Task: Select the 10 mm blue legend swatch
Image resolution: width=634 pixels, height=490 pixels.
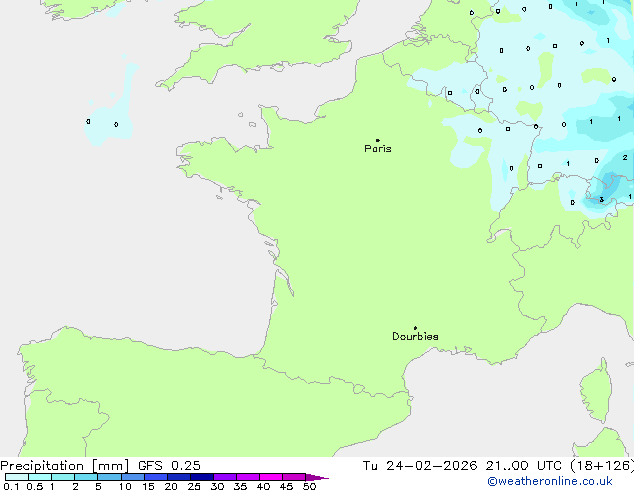Action: 132,477
